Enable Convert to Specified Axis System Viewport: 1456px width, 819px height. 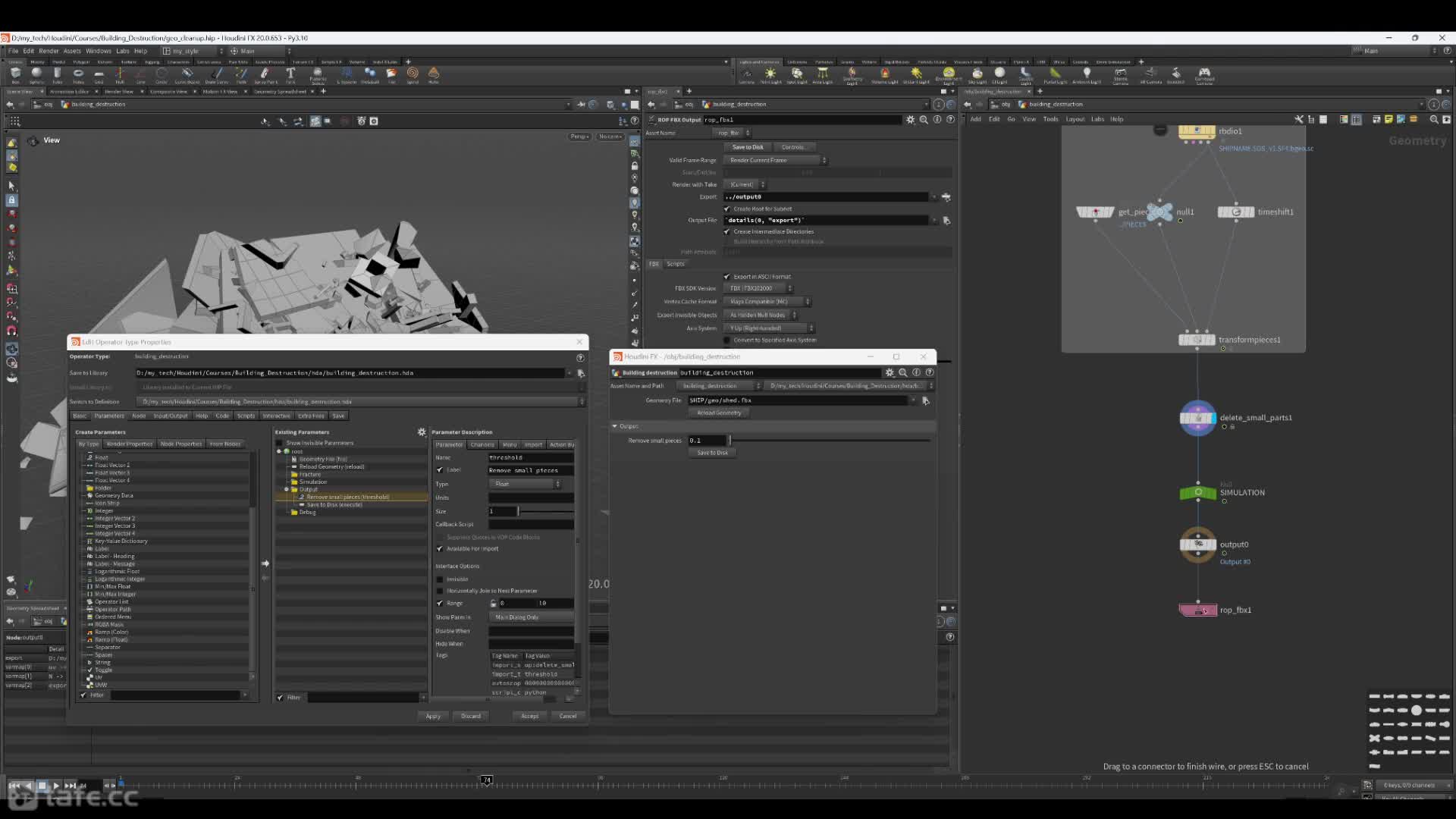pos(727,340)
